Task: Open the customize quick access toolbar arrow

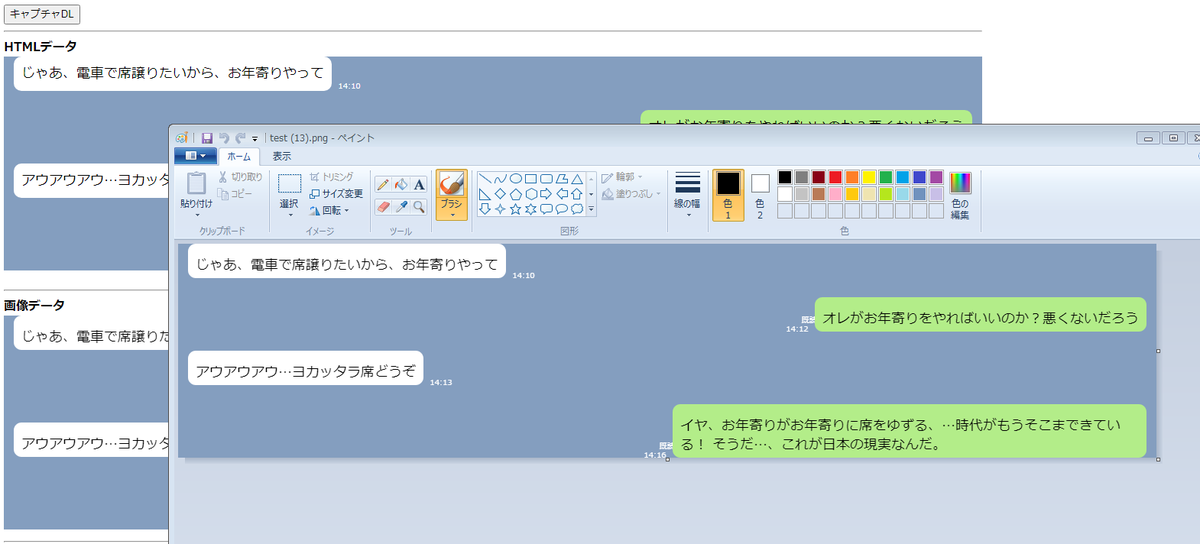Action: [x=255, y=138]
